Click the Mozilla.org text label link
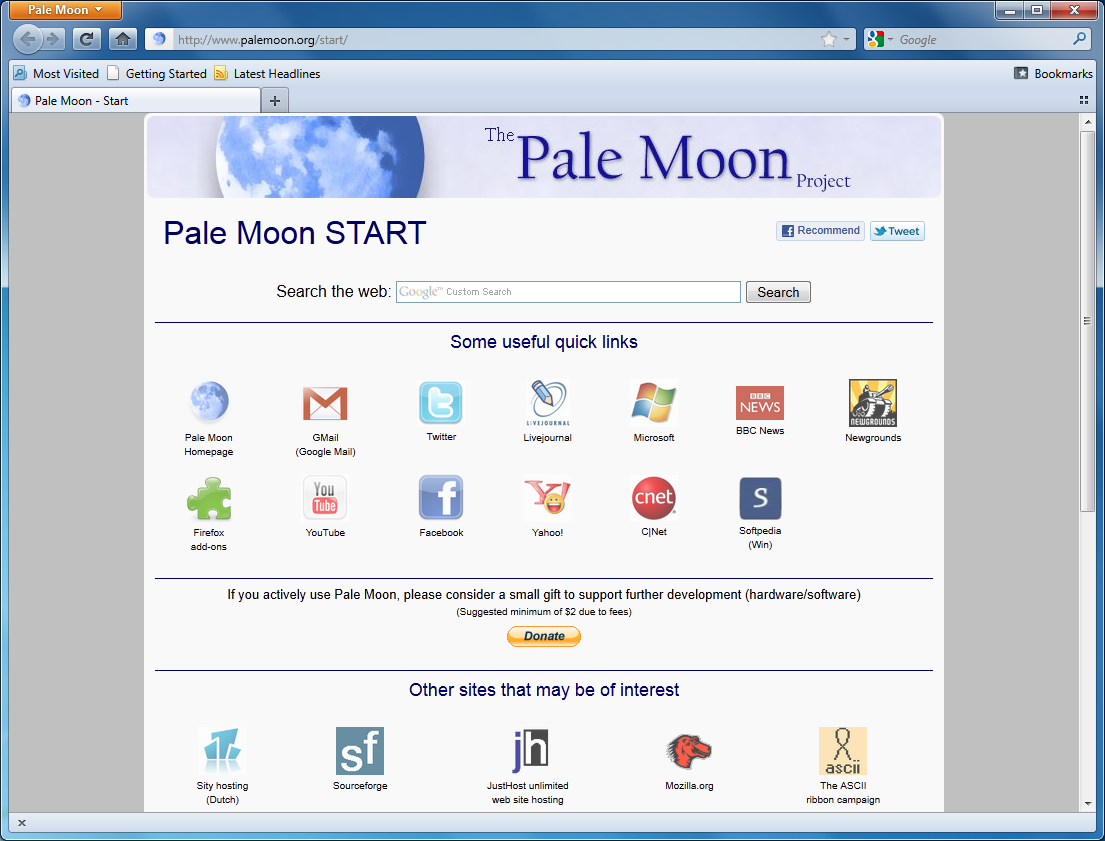The image size is (1105, 841). (x=689, y=786)
